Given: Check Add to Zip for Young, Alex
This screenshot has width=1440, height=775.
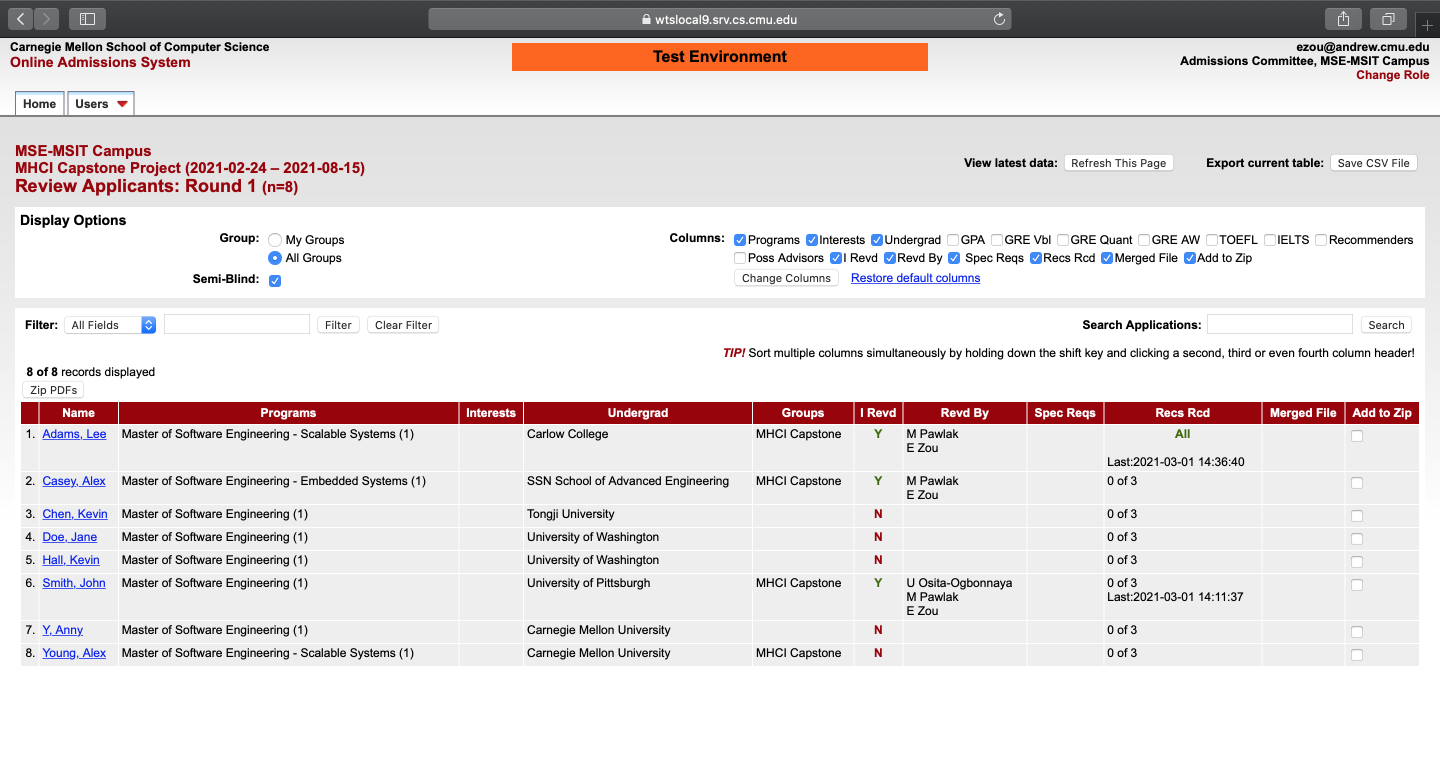Looking at the screenshot, I should pyautogui.click(x=1356, y=655).
